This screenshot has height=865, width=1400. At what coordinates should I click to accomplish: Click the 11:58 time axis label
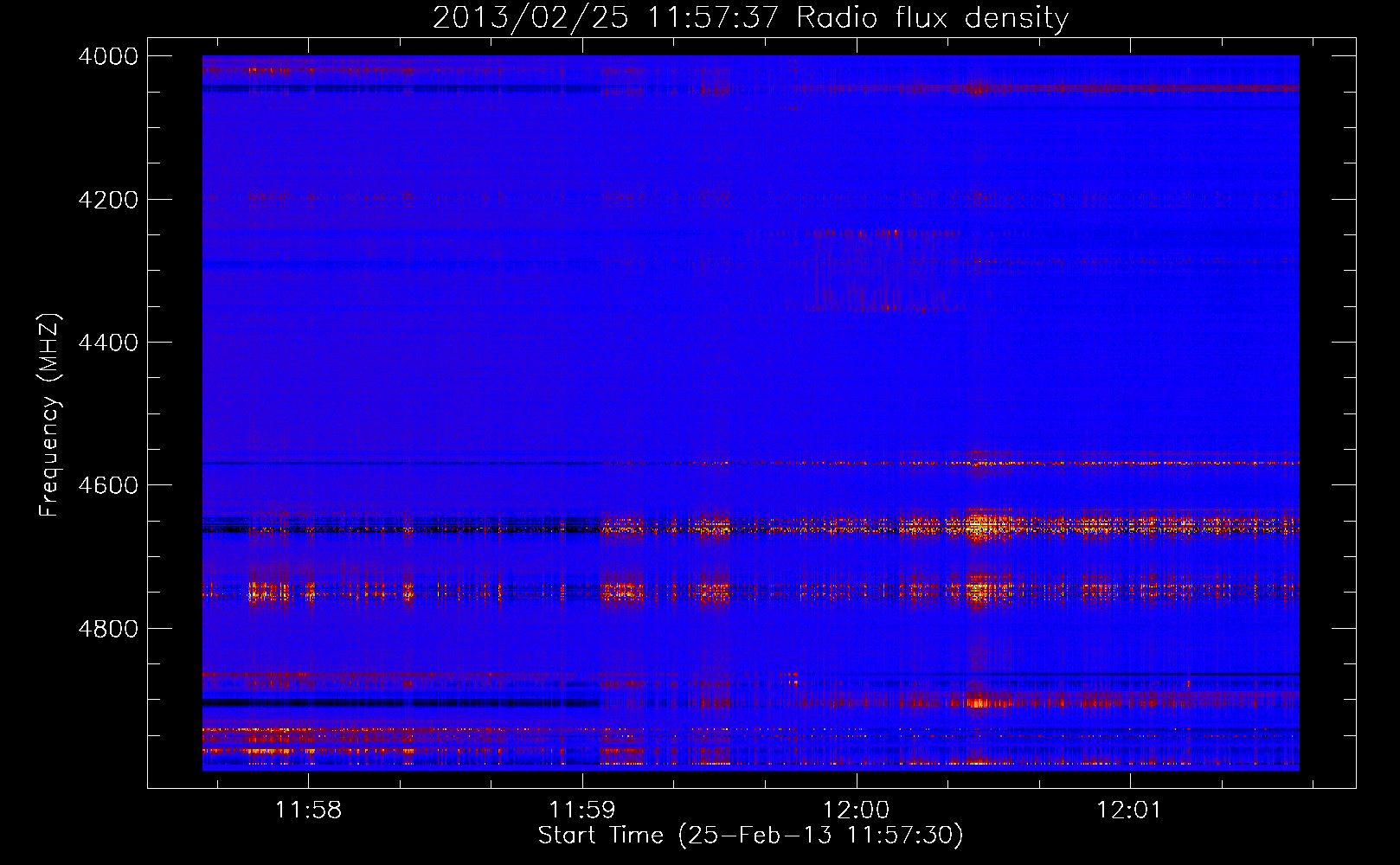pos(308,811)
